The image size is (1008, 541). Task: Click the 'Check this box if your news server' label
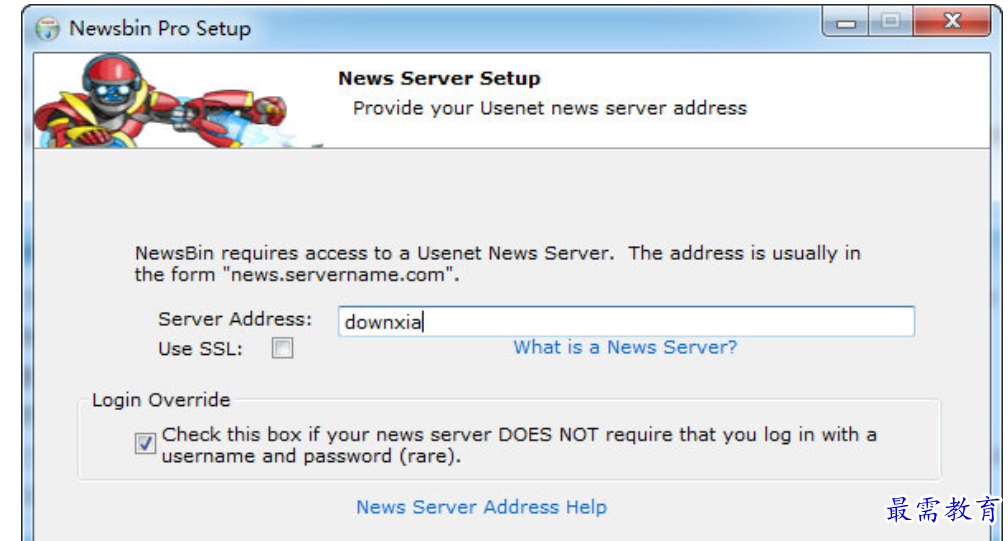[519, 445]
